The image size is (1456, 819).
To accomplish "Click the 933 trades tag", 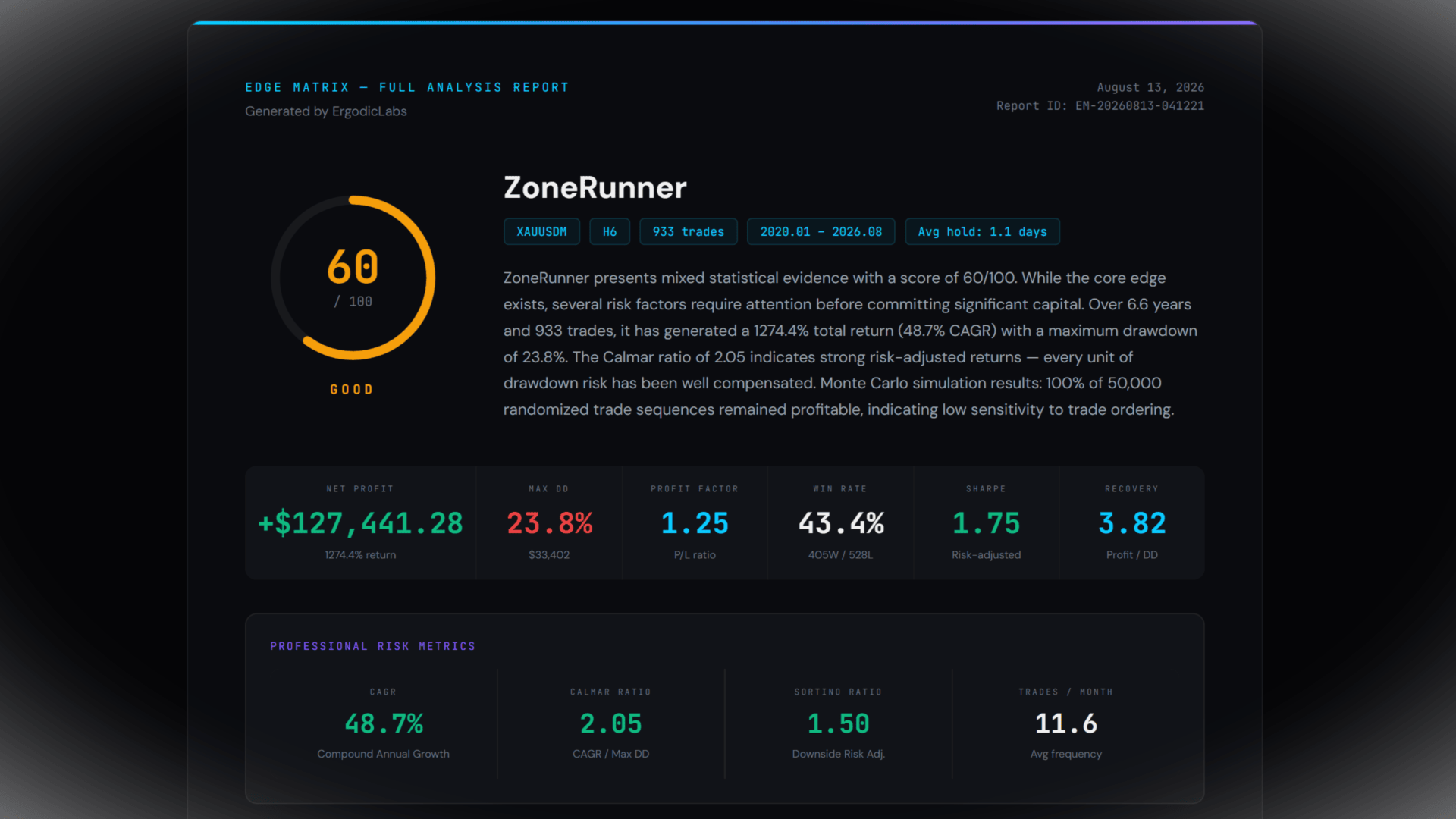I will (688, 232).
